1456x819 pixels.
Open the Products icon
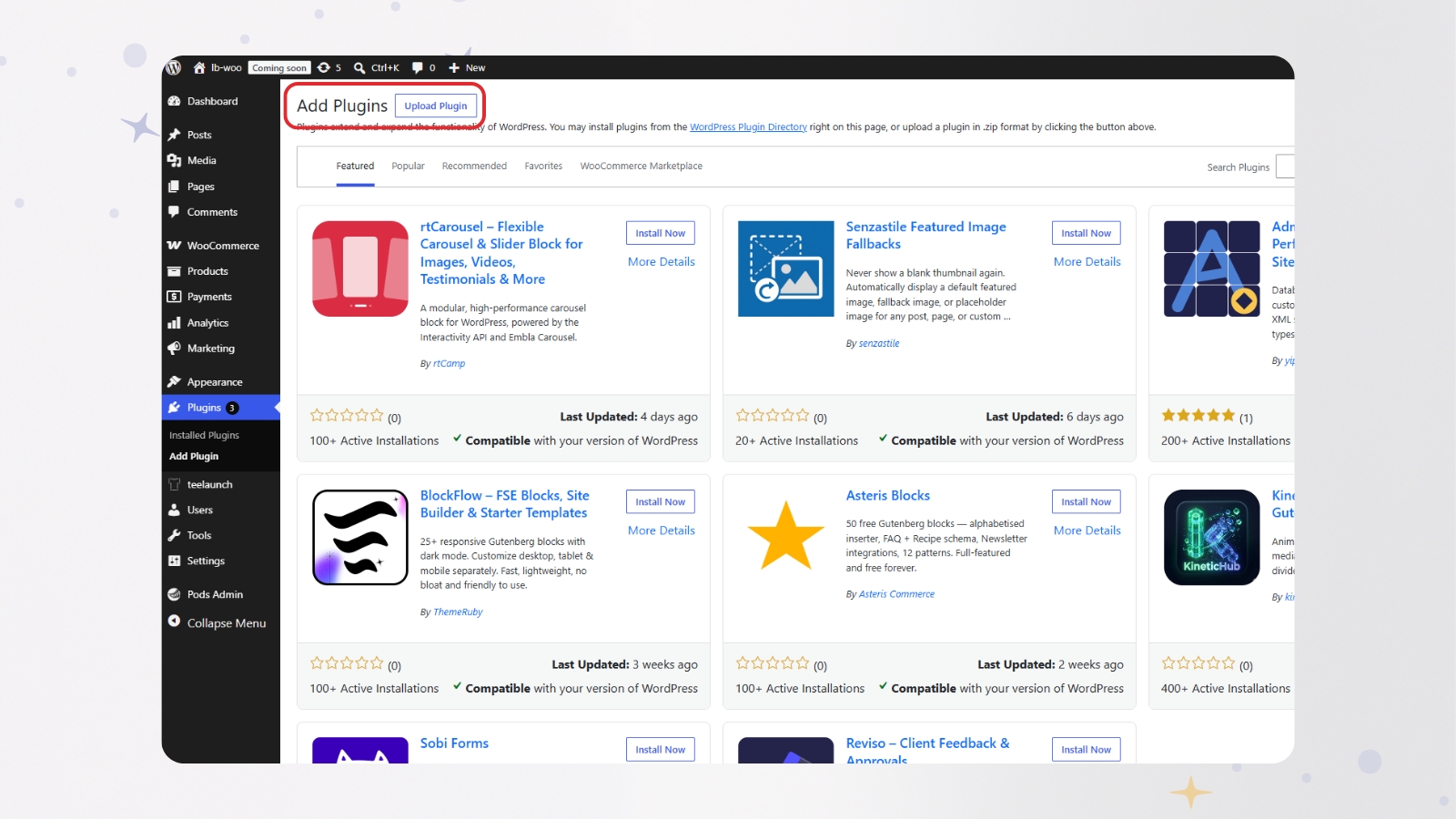(174, 271)
